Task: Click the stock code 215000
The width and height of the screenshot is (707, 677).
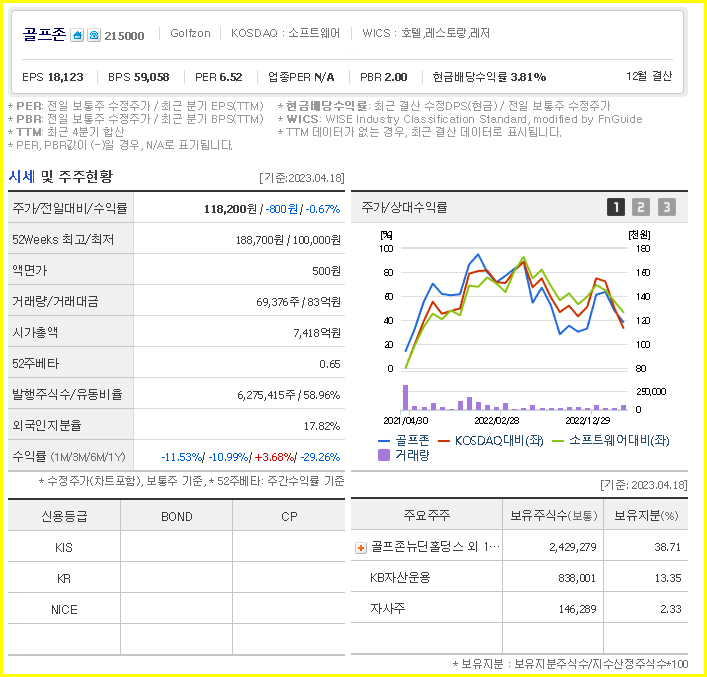Action: click(124, 36)
